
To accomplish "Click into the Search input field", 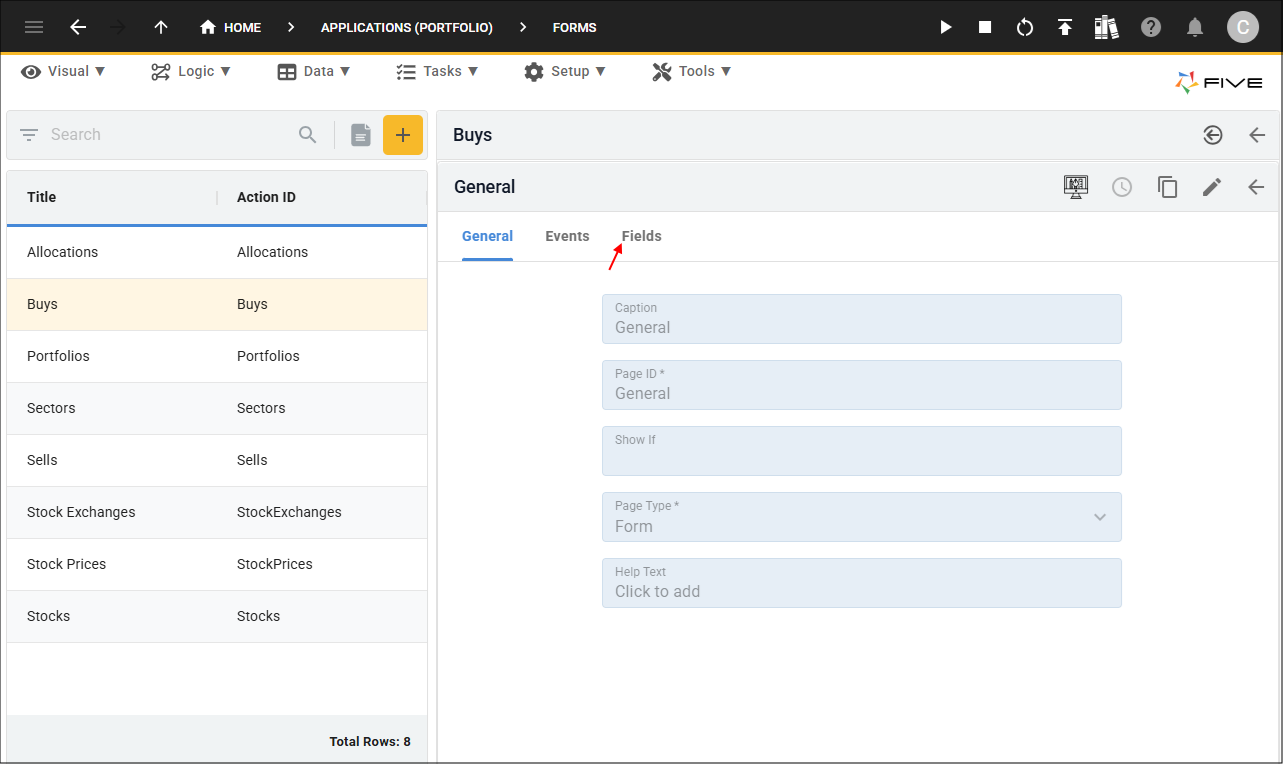I will (170, 134).
